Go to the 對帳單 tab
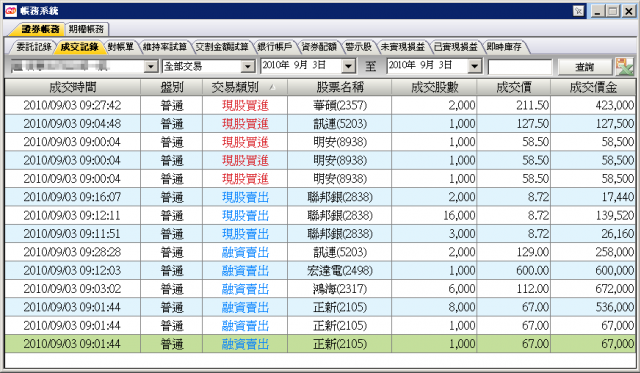Image resolution: width=640 pixels, height=373 pixels. click(x=121, y=47)
